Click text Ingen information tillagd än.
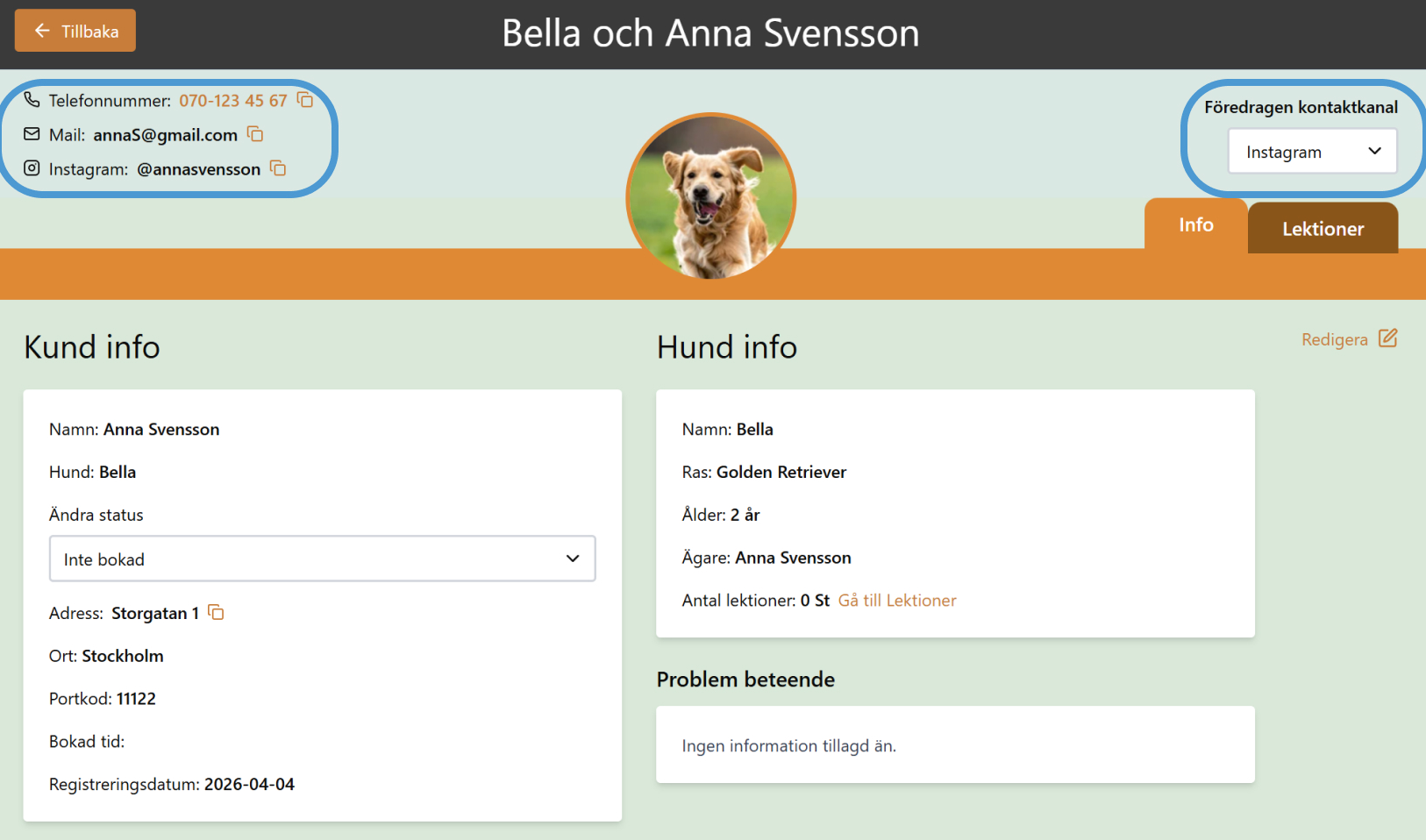Image resolution: width=1426 pixels, height=840 pixels. tap(789, 746)
